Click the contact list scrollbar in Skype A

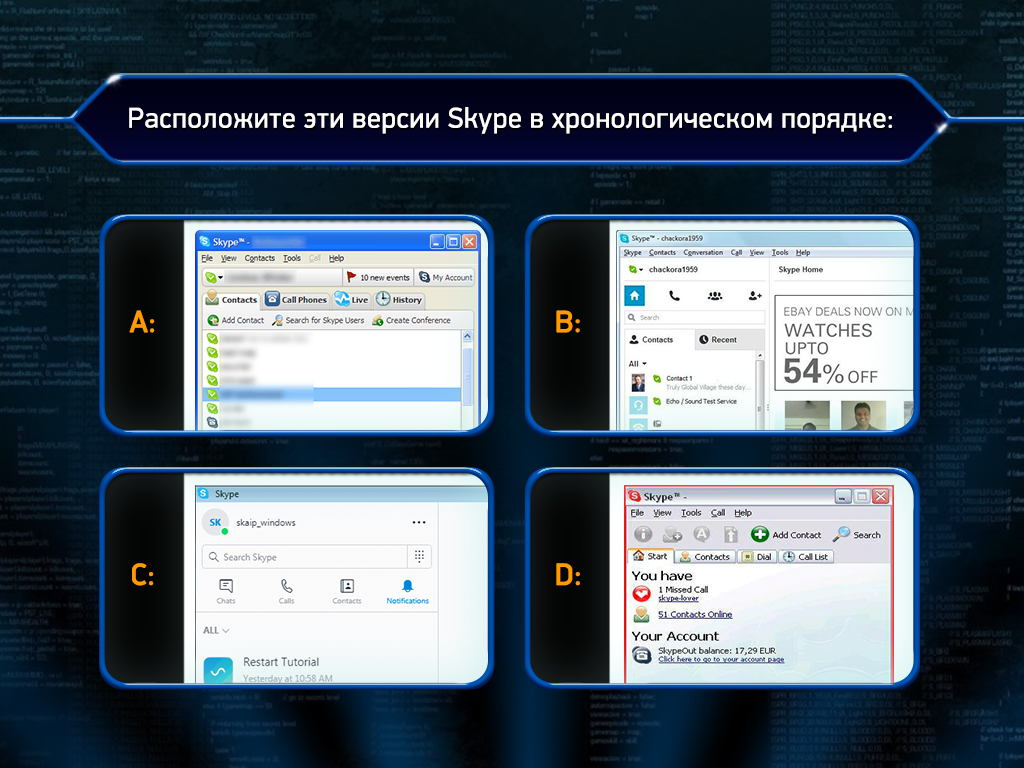[x=467, y=380]
